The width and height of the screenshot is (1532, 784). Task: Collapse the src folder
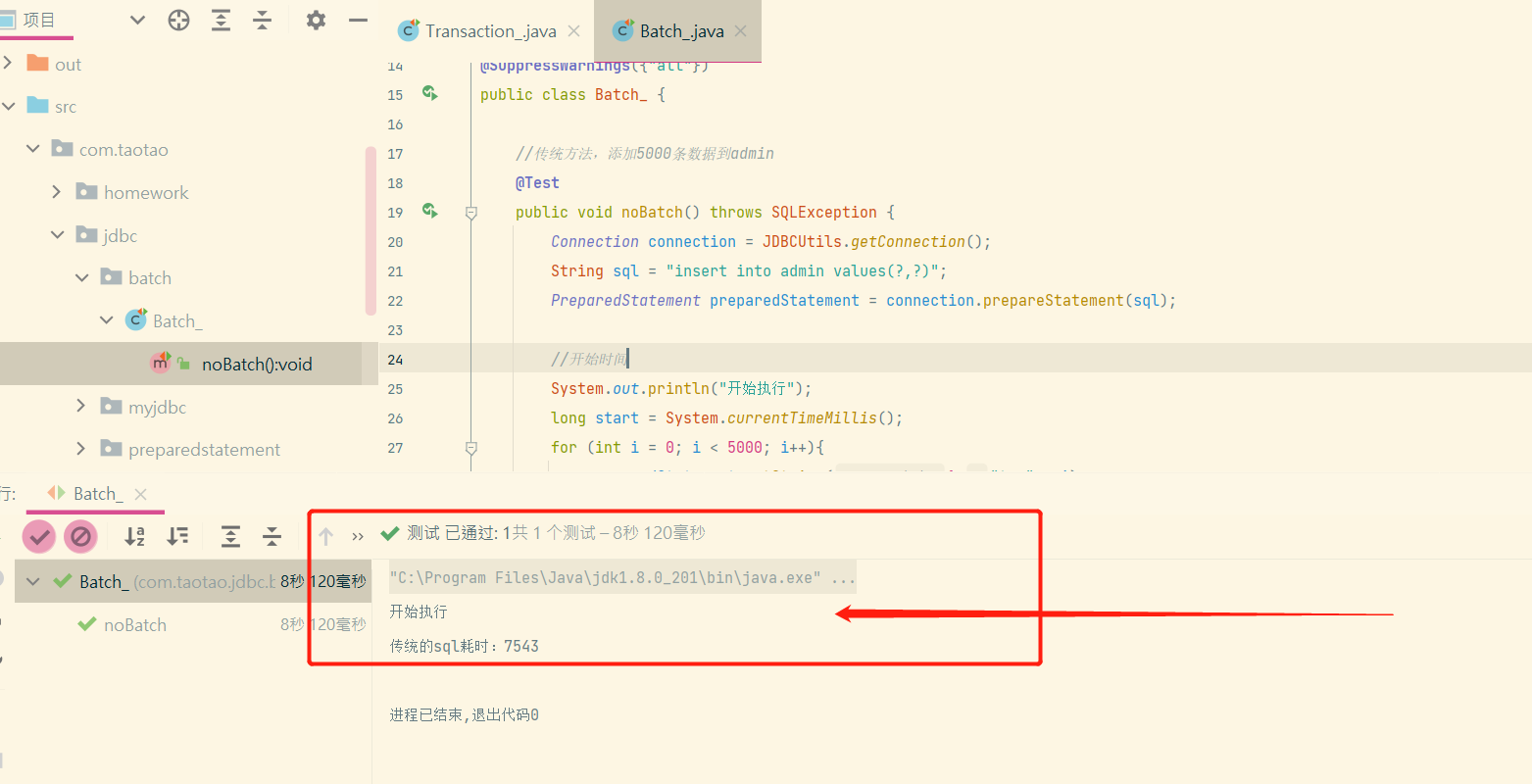click(x=8, y=106)
